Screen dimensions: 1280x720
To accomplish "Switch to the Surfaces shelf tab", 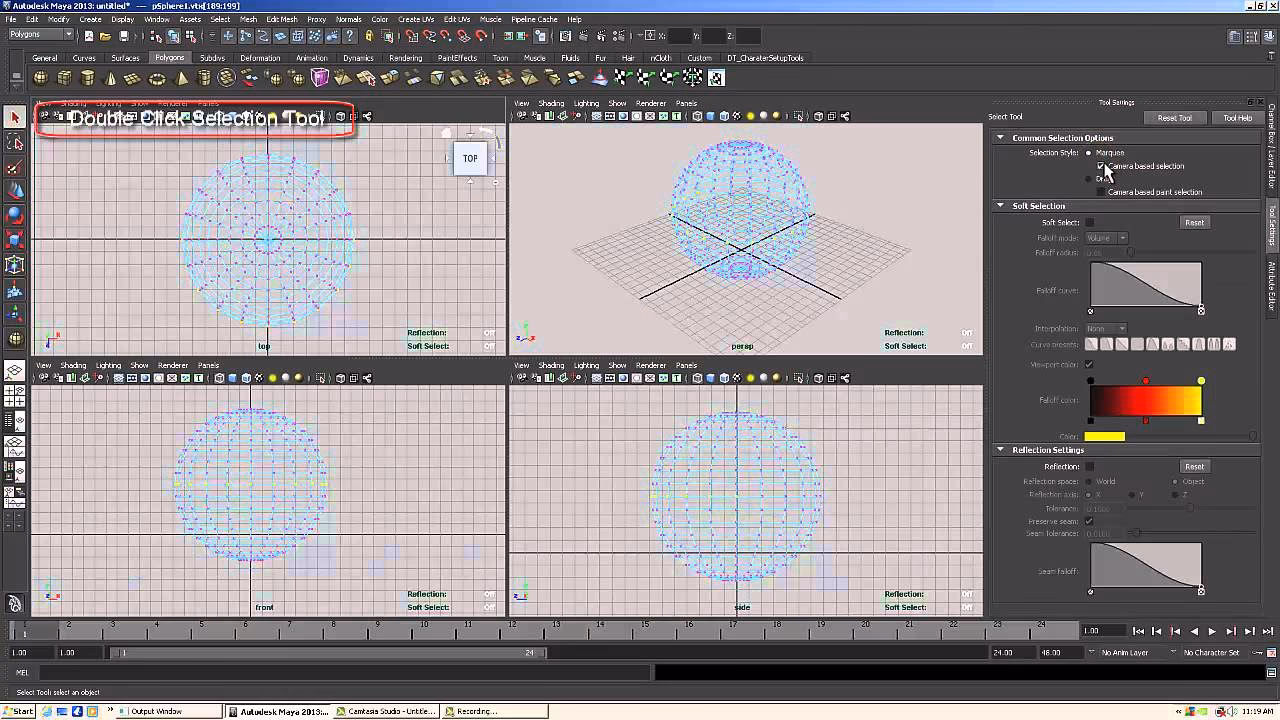I will (x=126, y=58).
